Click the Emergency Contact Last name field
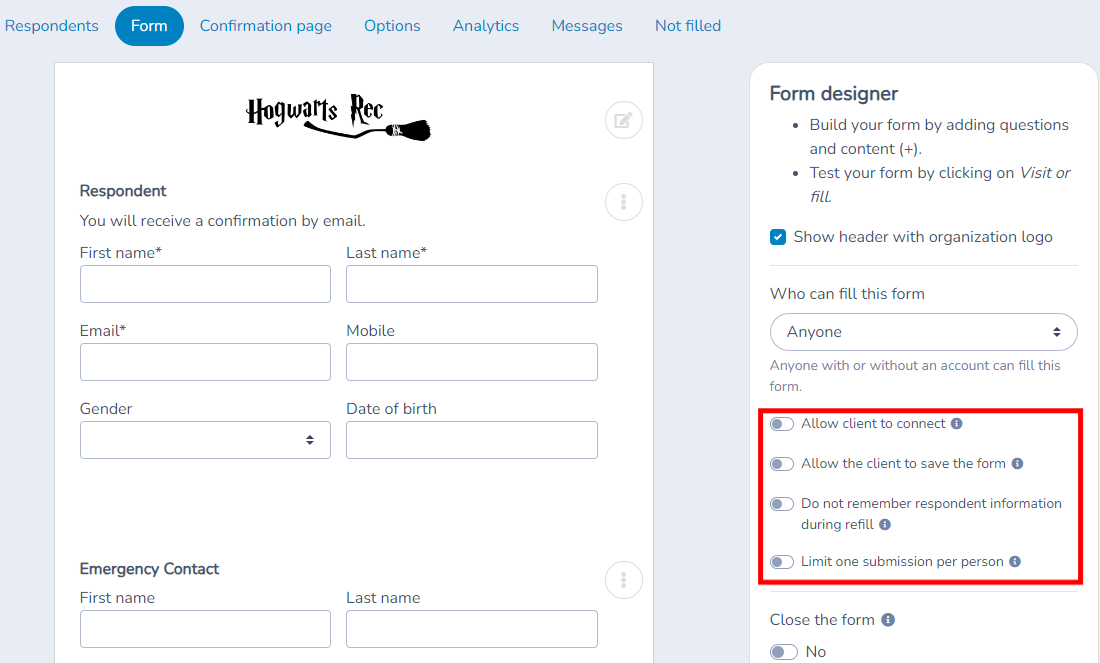This screenshot has height=663, width=1100. pos(471,629)
